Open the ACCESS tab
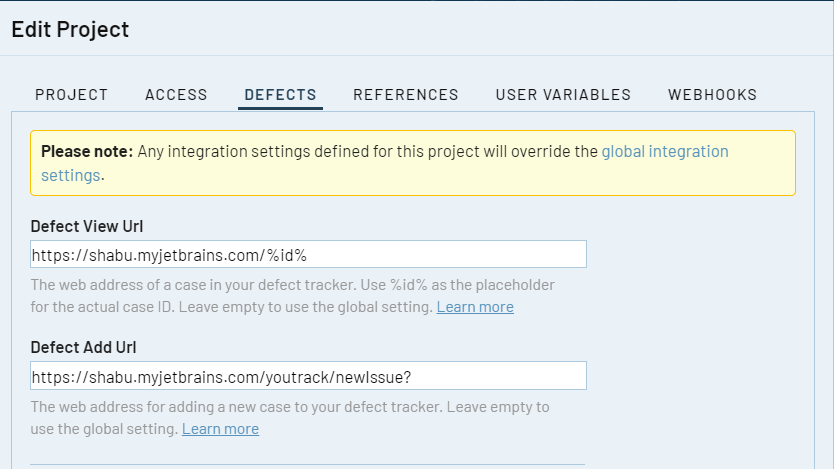The height and width of the screenshot is (469, 834). click(176, 95)
